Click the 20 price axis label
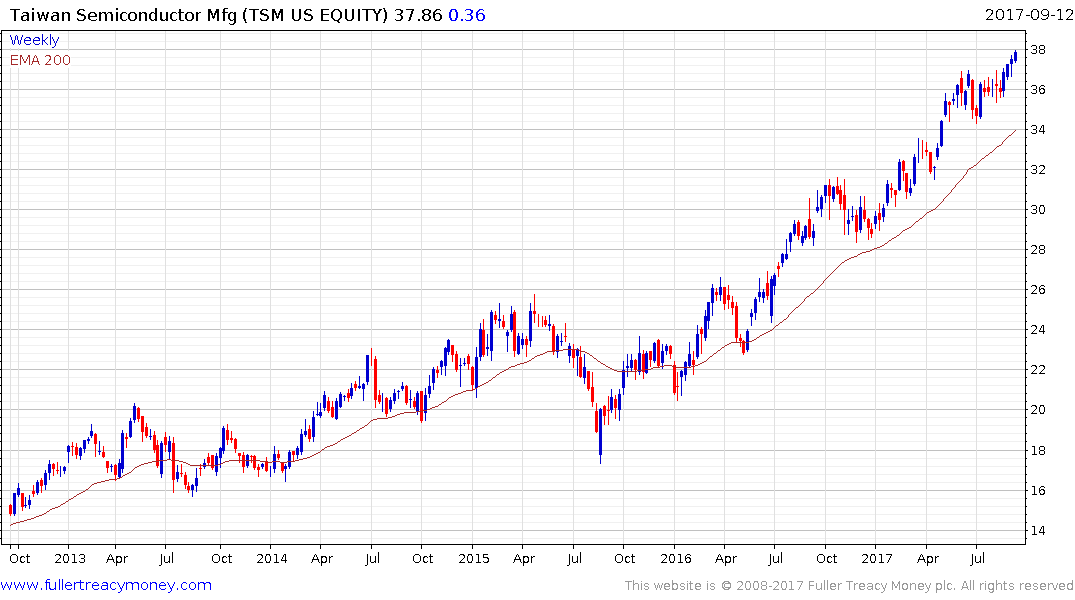 pos(1038,410)
